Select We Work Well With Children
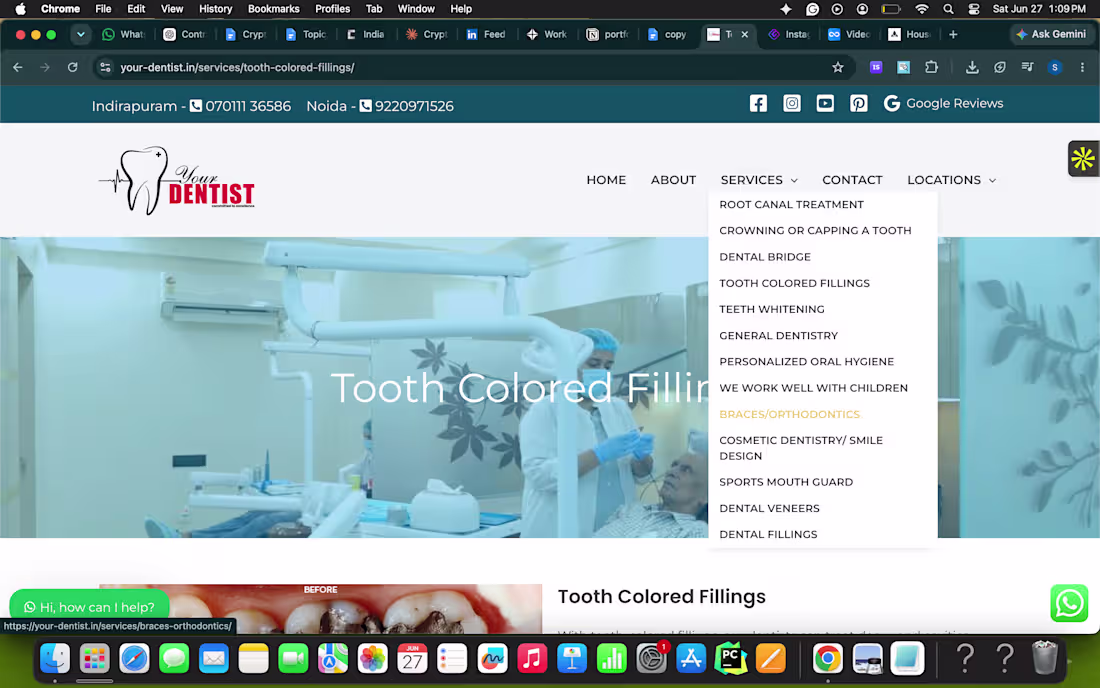 [813, 388]
